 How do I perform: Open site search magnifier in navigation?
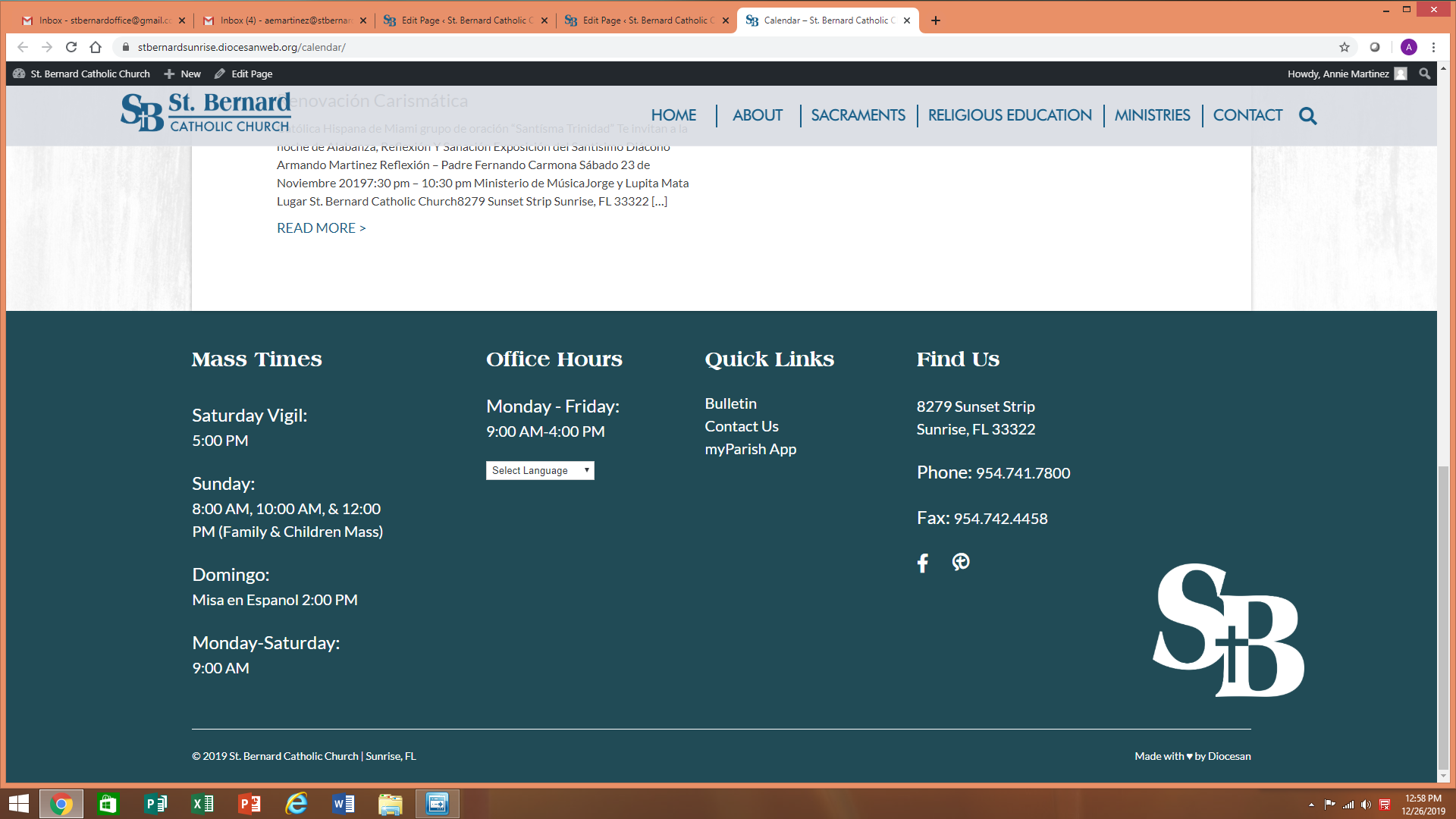(x=1307, y=116)
